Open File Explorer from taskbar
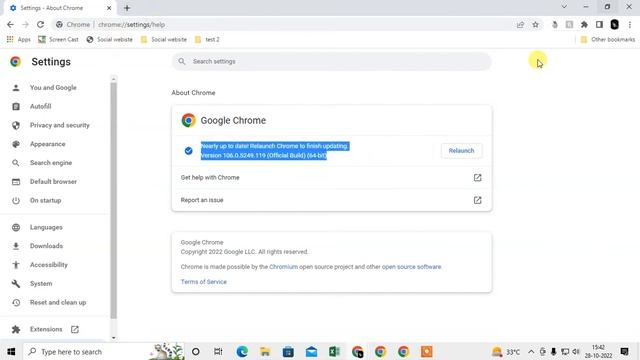Viewport: 640px width, 360px height. [265, 351]
